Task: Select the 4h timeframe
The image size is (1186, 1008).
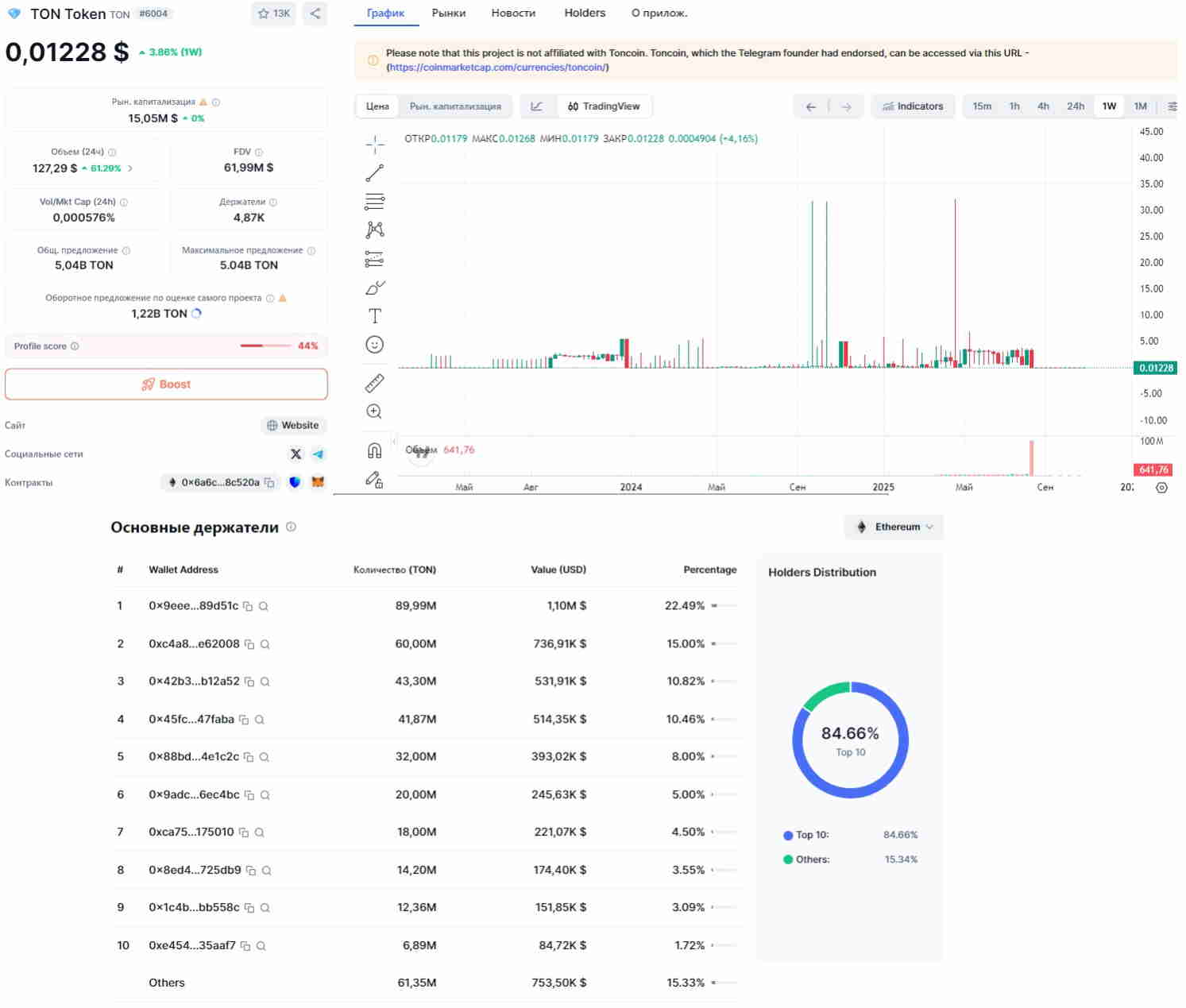Action: [x=1043, y=106]
